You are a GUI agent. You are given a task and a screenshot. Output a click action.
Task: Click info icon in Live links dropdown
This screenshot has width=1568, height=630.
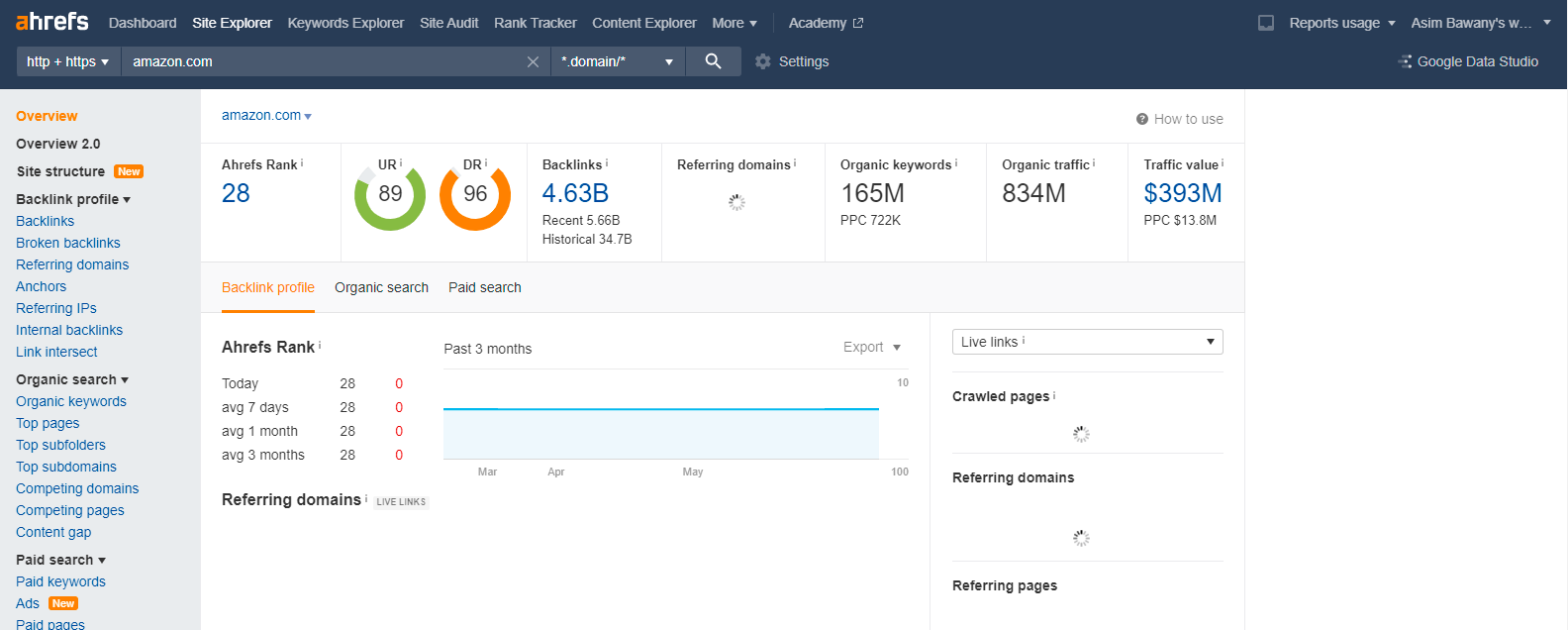tap(1024, 341)
